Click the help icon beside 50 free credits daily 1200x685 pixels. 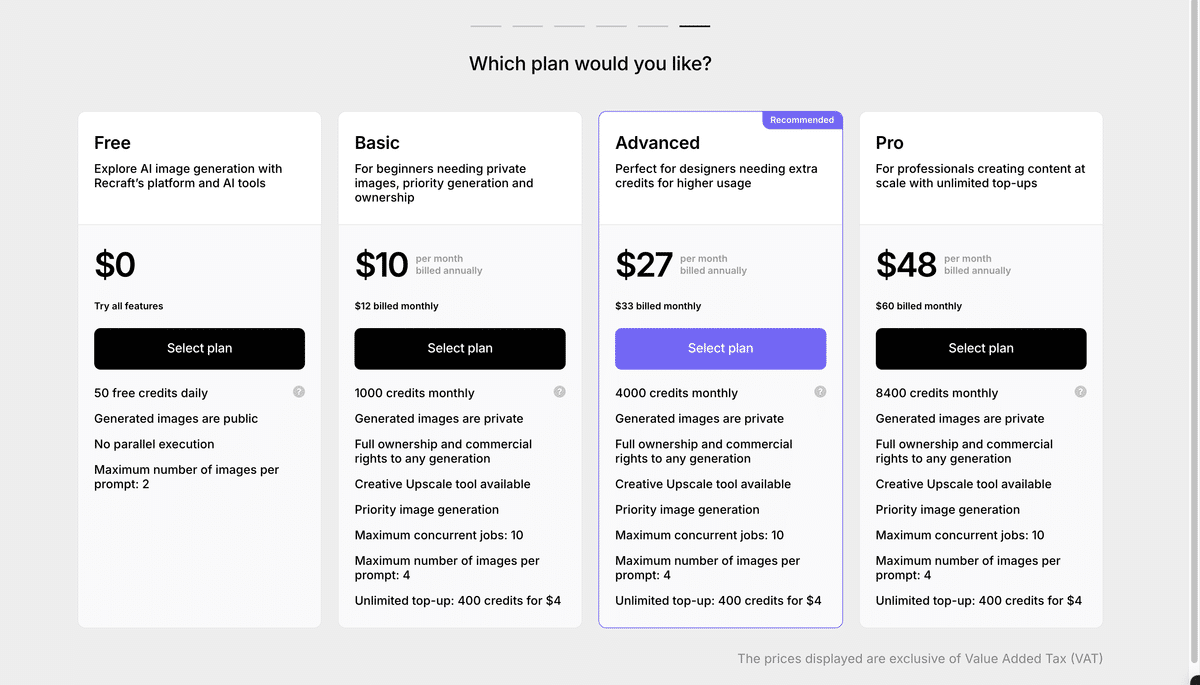(299, 392)
